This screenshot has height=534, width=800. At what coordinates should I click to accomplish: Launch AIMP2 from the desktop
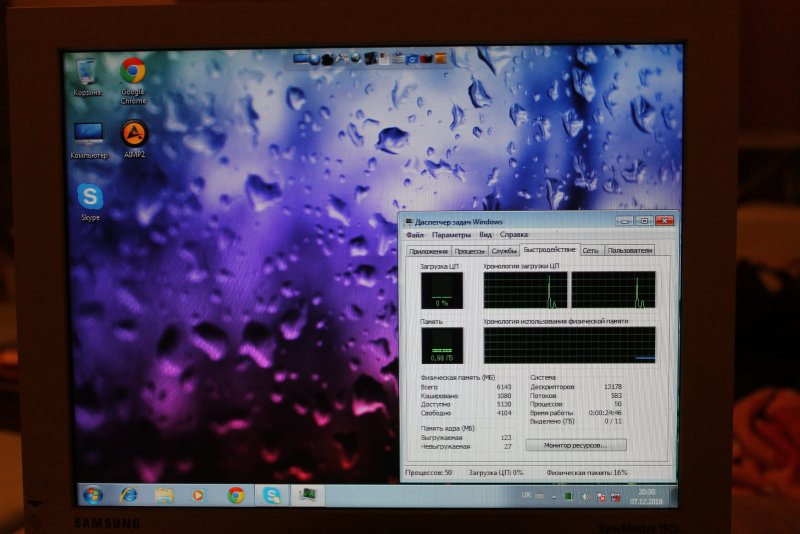(134, 136)
